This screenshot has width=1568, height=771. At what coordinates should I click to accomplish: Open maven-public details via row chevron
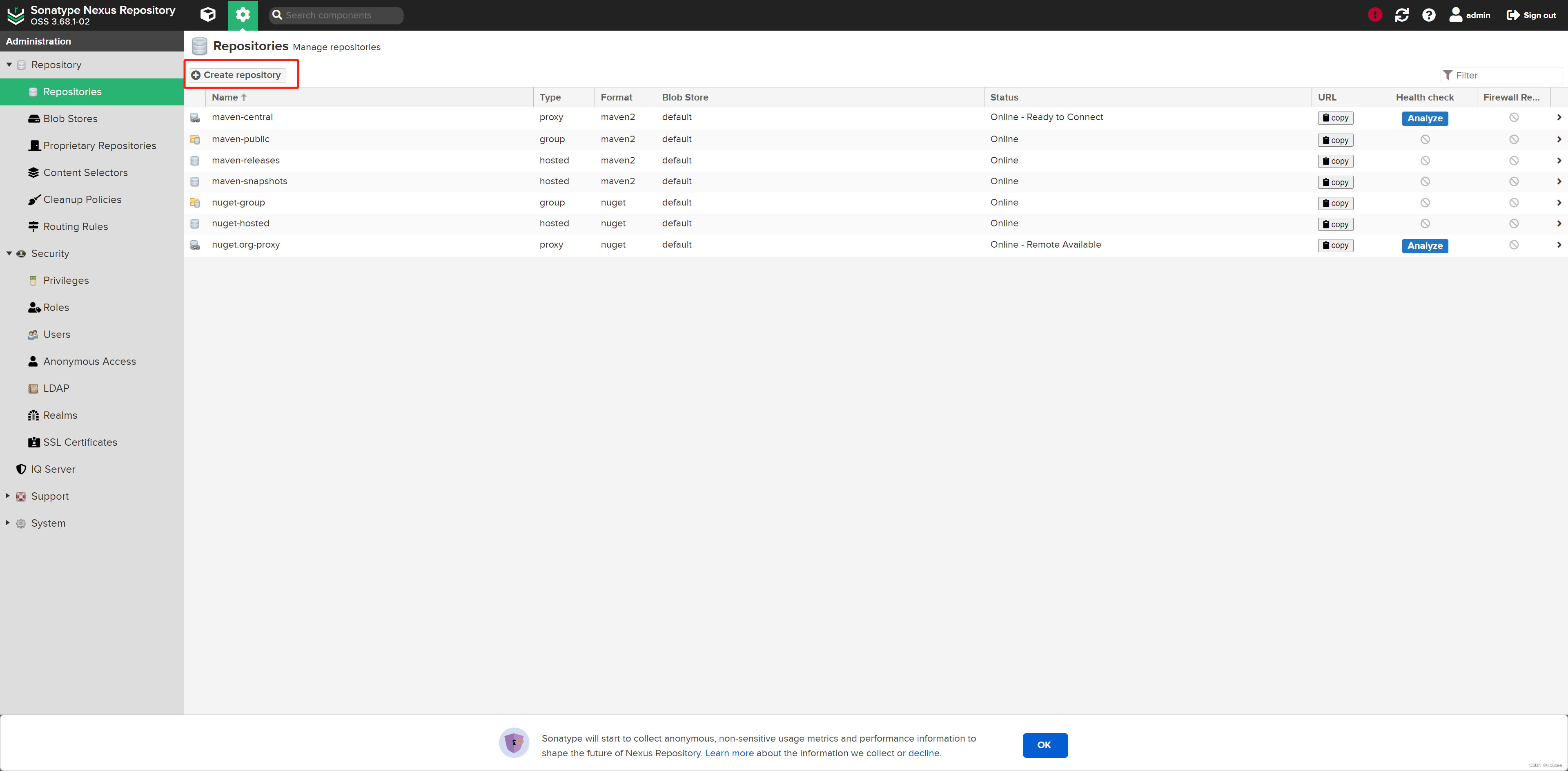(x=1558, y=139)
